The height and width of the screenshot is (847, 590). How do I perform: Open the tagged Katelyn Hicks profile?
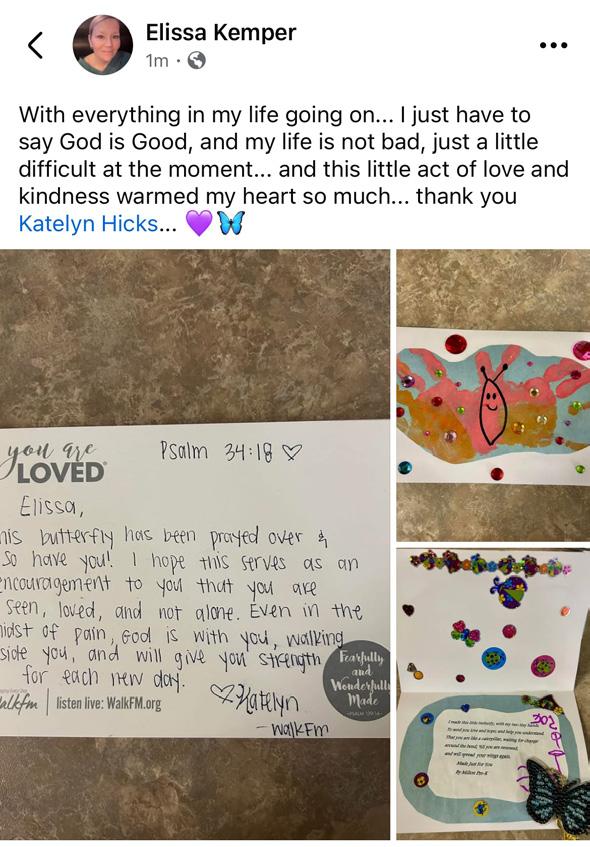pyautogui.click(x=89, y=223)
